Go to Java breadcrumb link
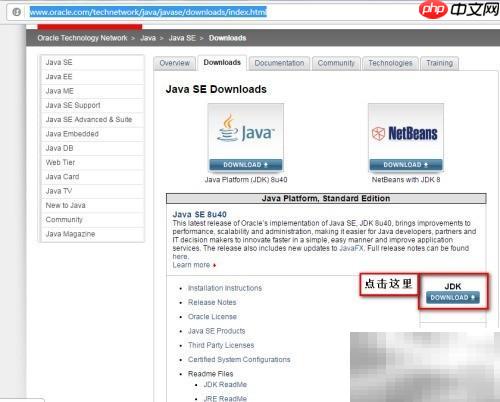500x402 pixels. click(148, 38)
